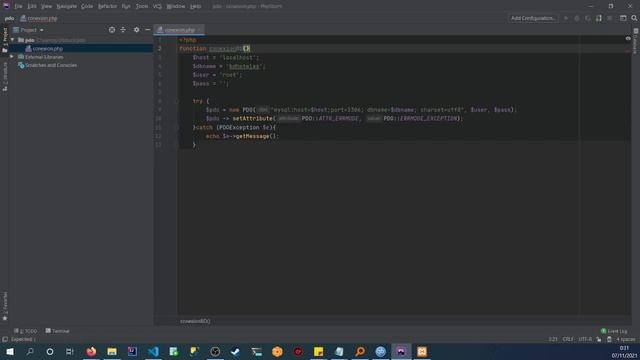Click the CRLF line separator selector
The height and width of the screenshot is (360, 640).
(568, 339)
